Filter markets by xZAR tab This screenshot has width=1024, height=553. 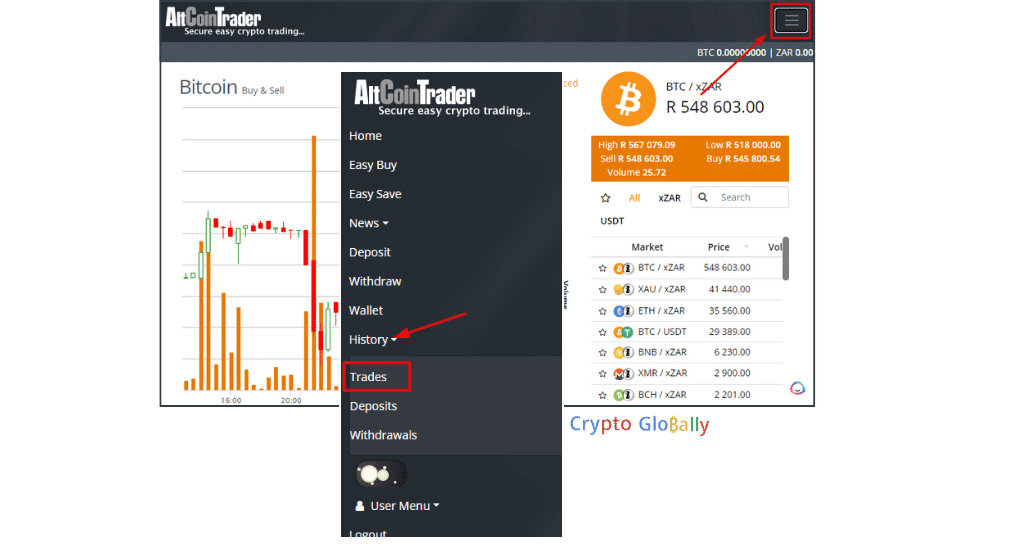pyautogui.click(x=669, y=198)
